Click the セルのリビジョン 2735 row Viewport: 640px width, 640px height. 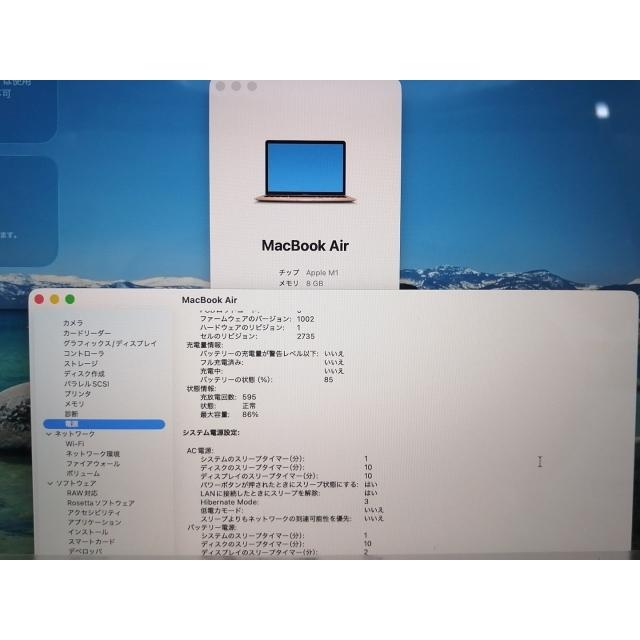point(257,336)
